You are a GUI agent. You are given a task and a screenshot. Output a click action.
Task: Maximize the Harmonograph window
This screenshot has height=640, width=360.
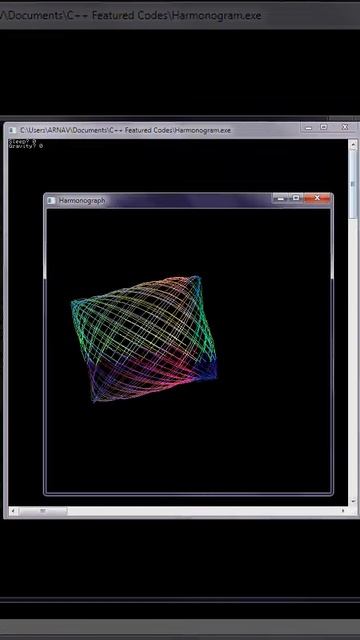coord(296,198)
